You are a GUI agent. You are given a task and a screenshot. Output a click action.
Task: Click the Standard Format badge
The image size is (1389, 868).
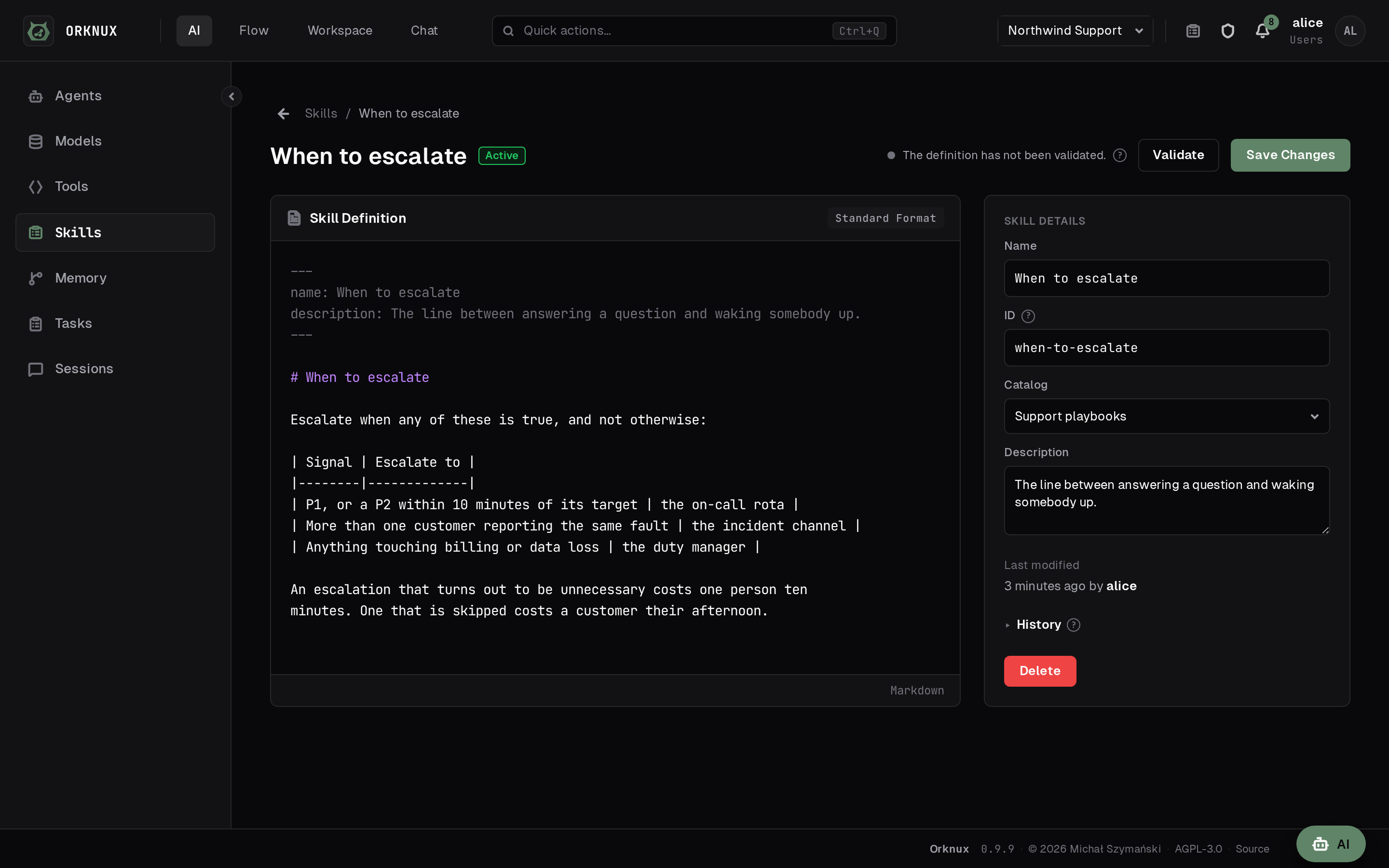tap(885, 218)
